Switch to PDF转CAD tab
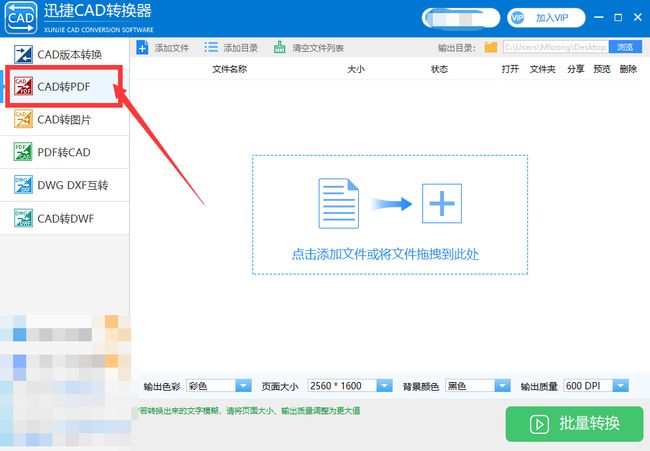 [x=65, y=152]
